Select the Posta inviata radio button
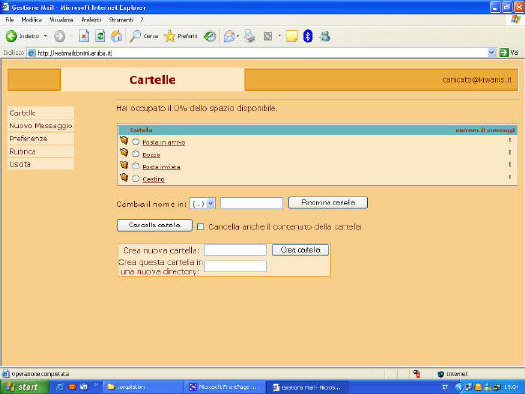525x394 pixels. click(136, 166)
